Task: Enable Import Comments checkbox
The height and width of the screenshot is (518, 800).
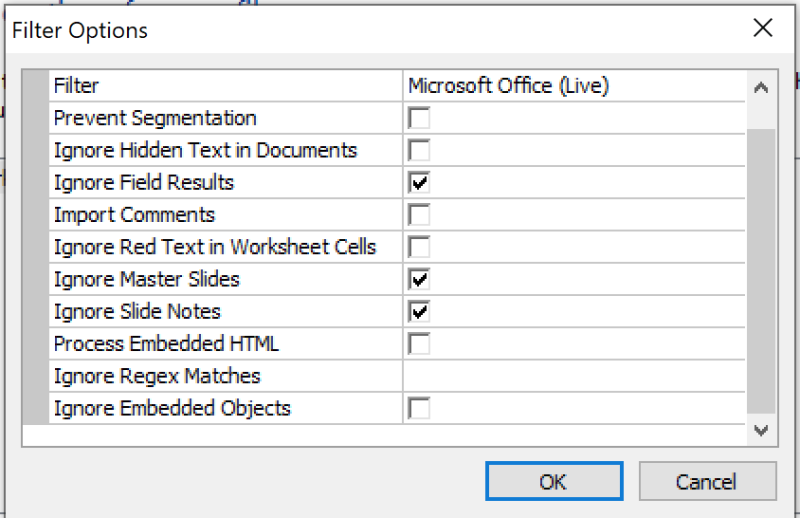Action: [420, 215]
